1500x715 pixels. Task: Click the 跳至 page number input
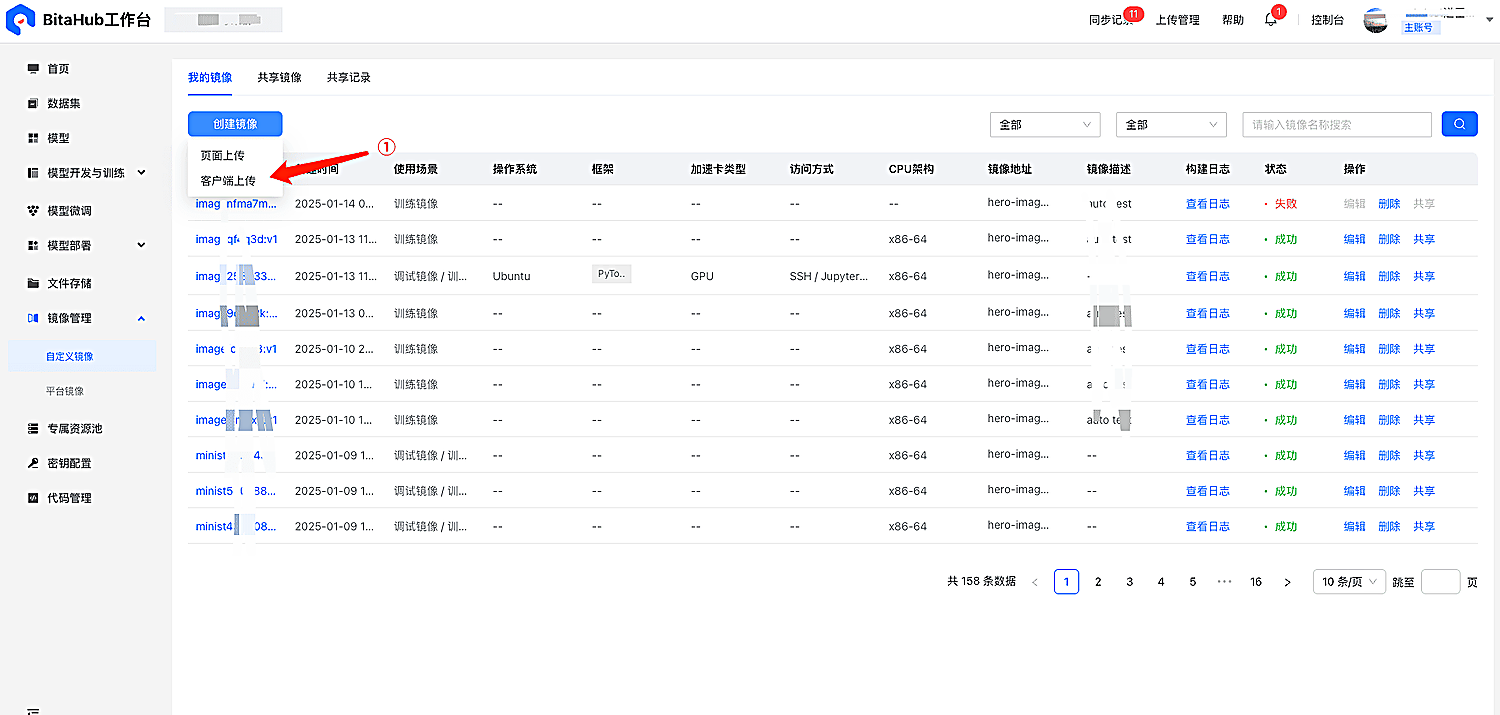(1441, 582)
